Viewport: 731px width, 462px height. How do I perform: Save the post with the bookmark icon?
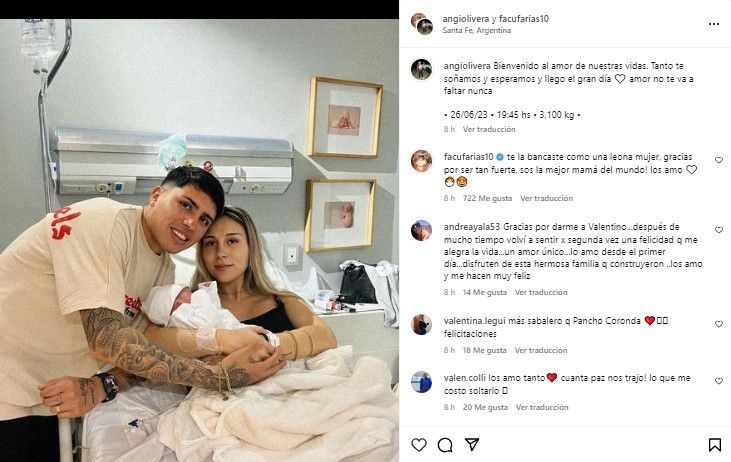click(x=714, y=445)
